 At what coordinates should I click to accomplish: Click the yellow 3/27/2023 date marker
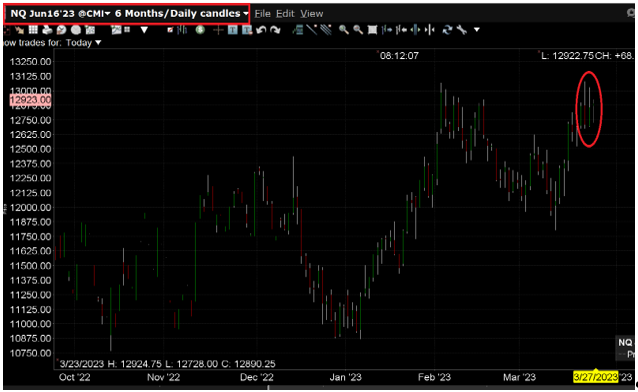click(x=595, y=377)
